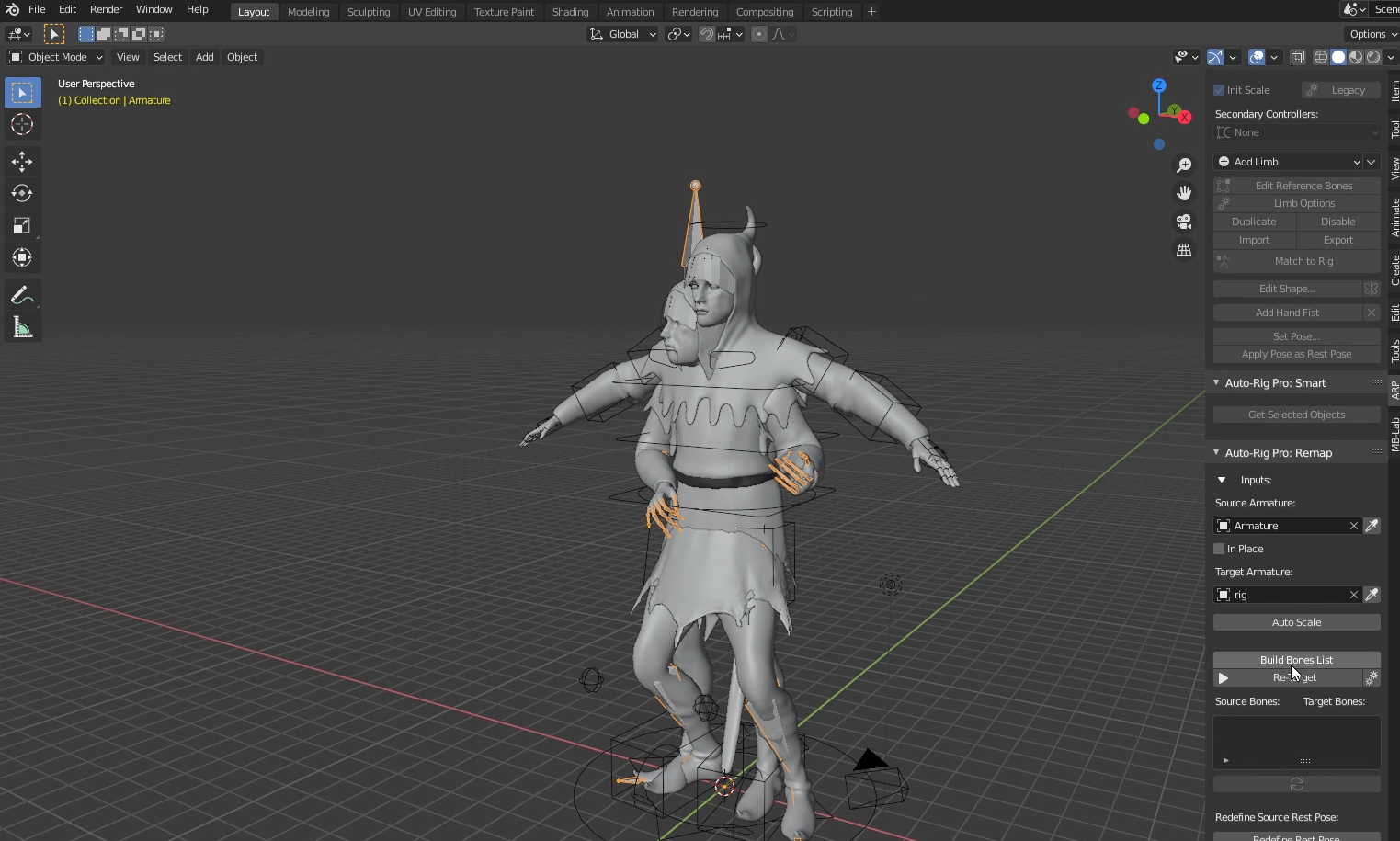This screenshot has height=841, width=1400.
Task: Click the X axis on navigation gizmo
Action: [1185, 117]
